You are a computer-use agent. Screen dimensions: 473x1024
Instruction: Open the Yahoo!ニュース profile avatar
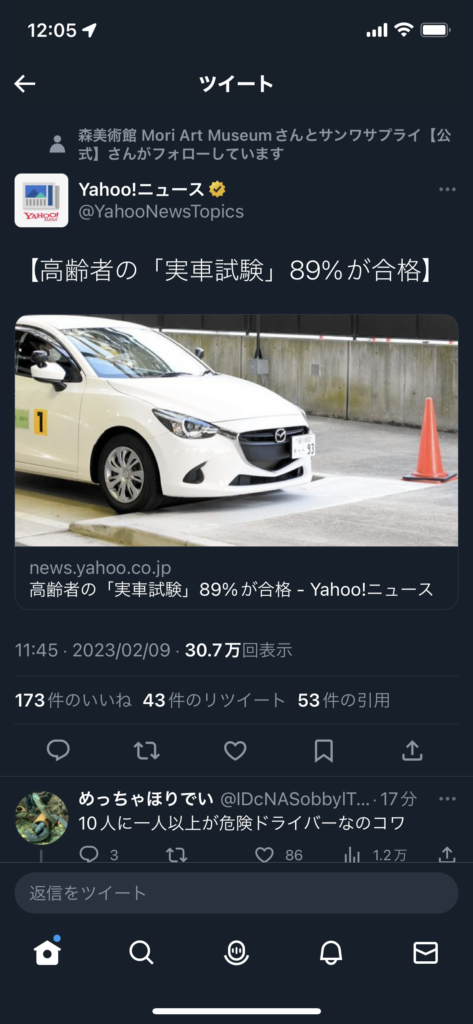[x=41, y=200]
